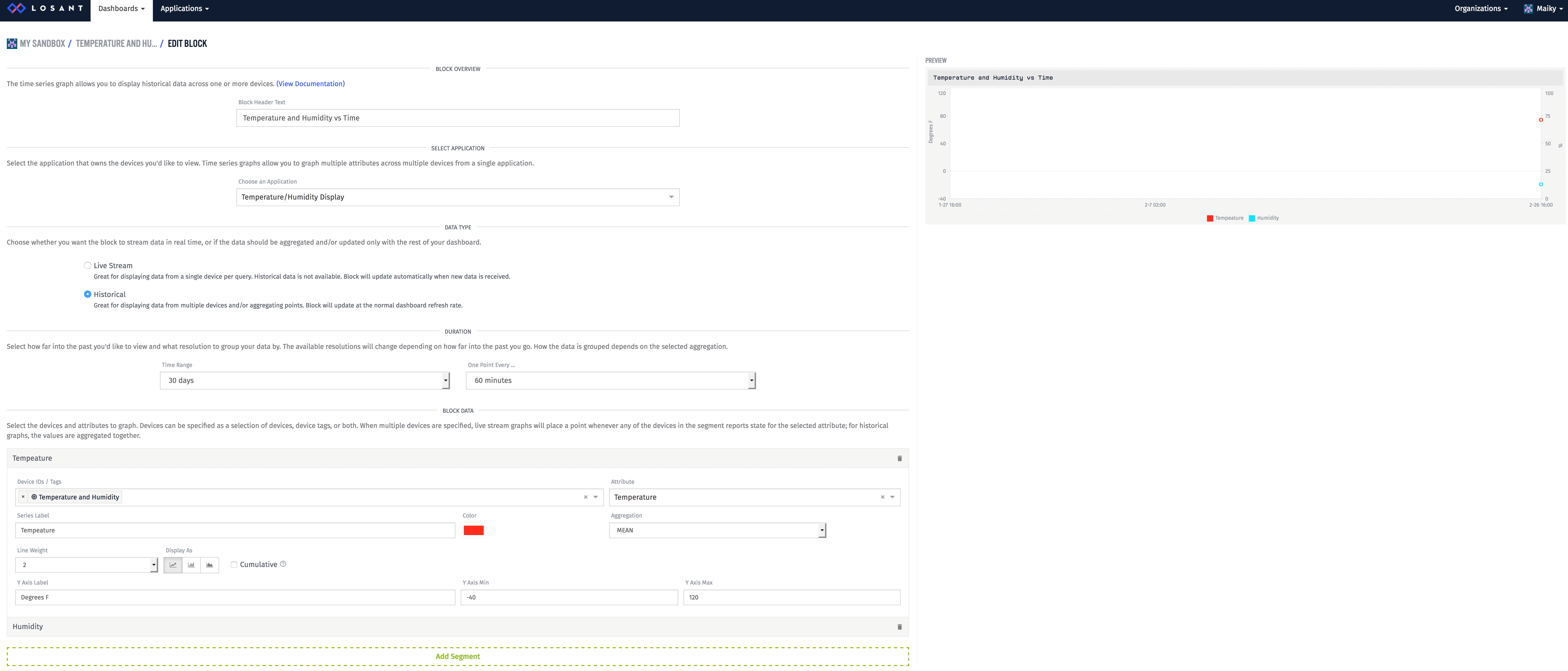Viewport: 1568px width, 671px height.
Task: Display series as line chart
Action: click(x=173, y=565)
